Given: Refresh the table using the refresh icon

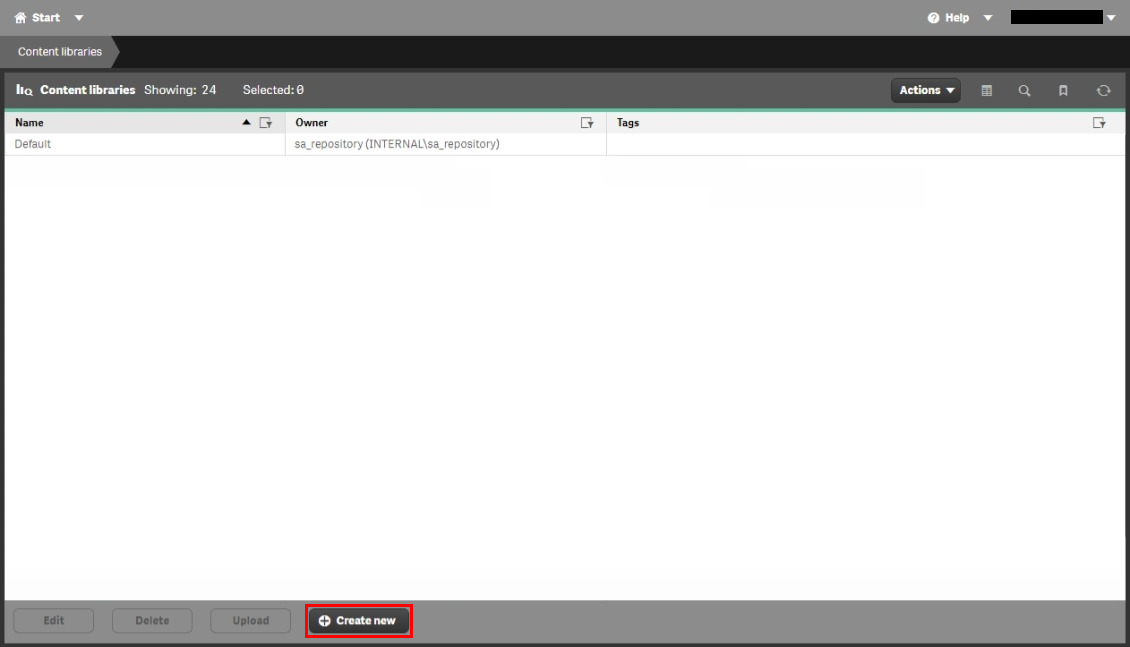Looking at the screenshot, I should coord(1103,90).
